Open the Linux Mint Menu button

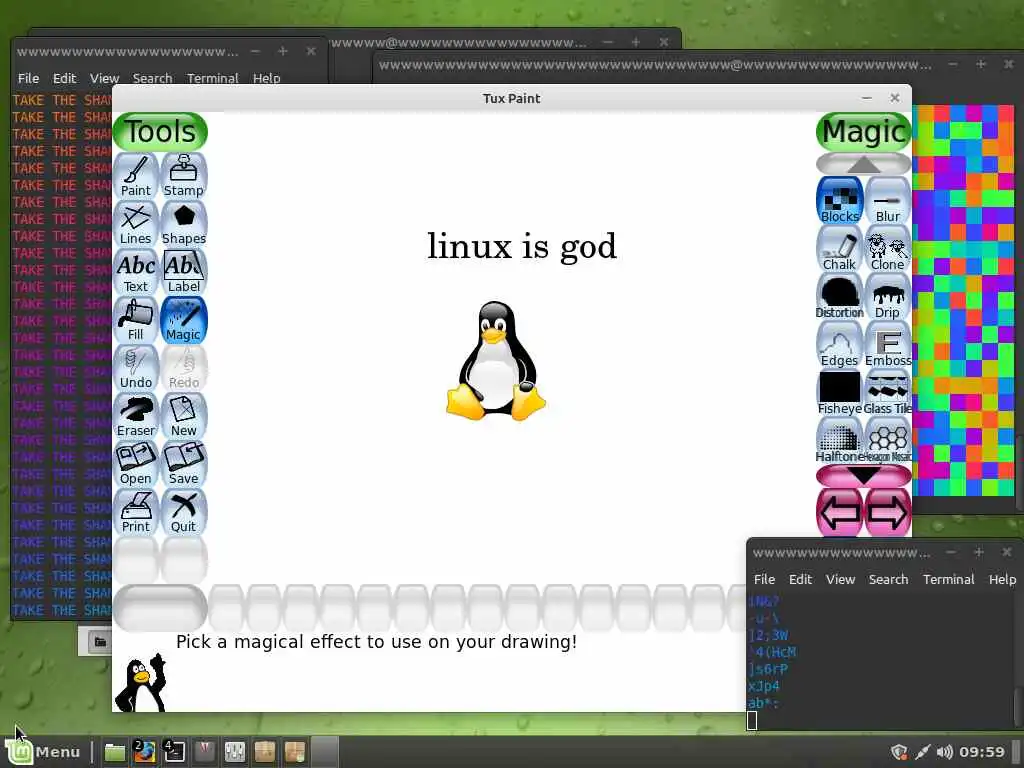(x=43, y=752)
